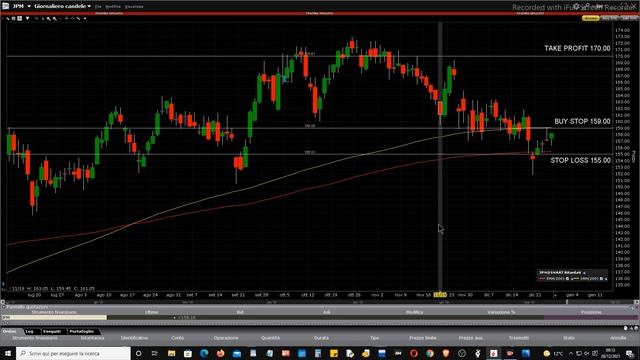Screen dimensions: 640x360
Task: Click the zoom in magnifier toolbar icon
Action: 49,18
